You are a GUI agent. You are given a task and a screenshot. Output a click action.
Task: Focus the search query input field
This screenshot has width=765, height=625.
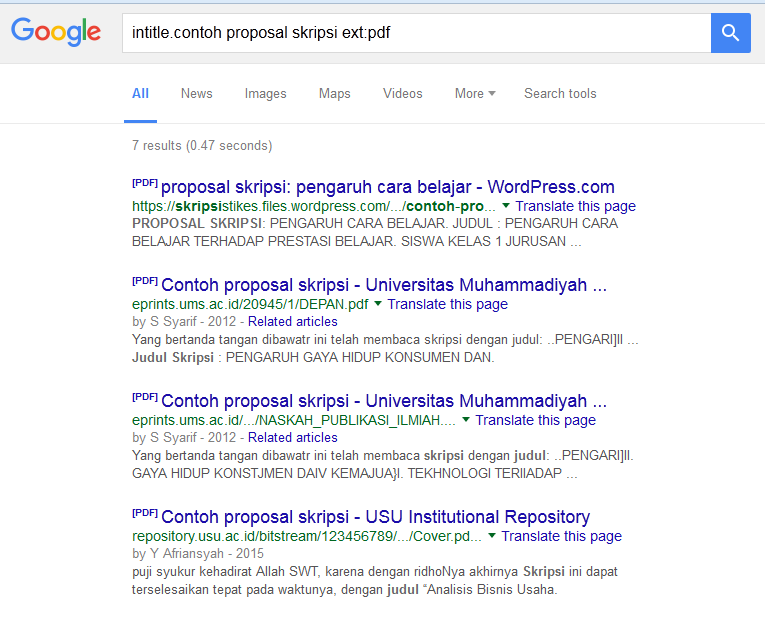click(416, 33)
